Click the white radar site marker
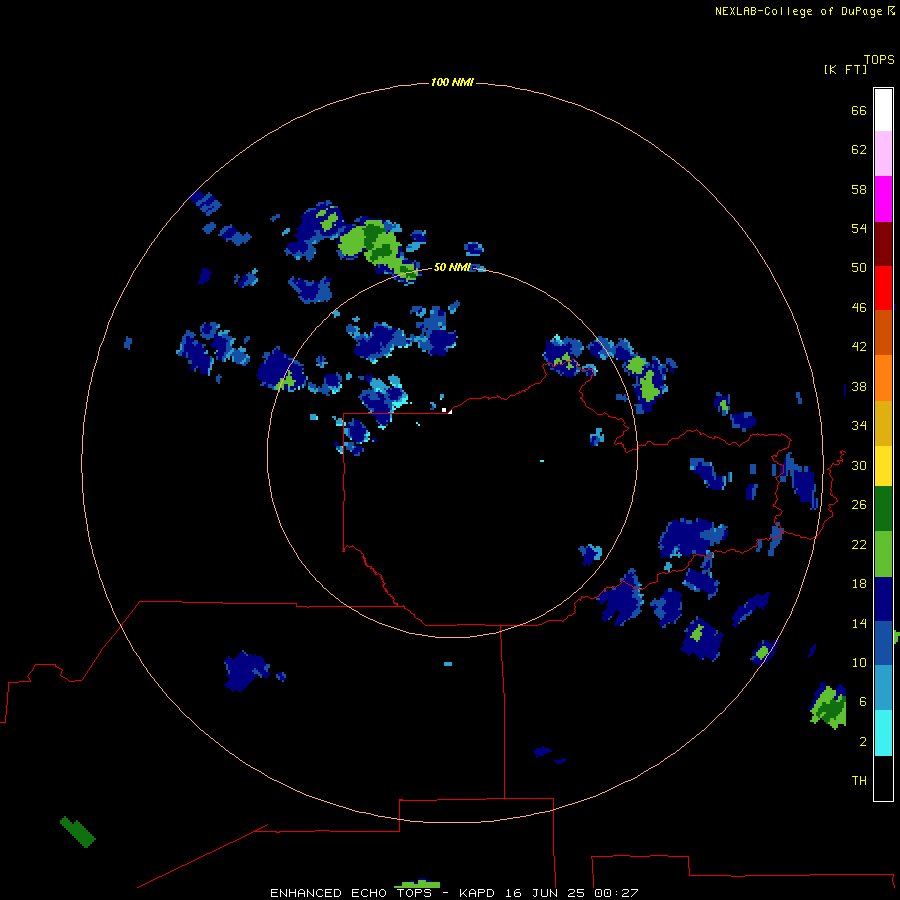This screenshot has width=900, height=900. tap(444, 410)
